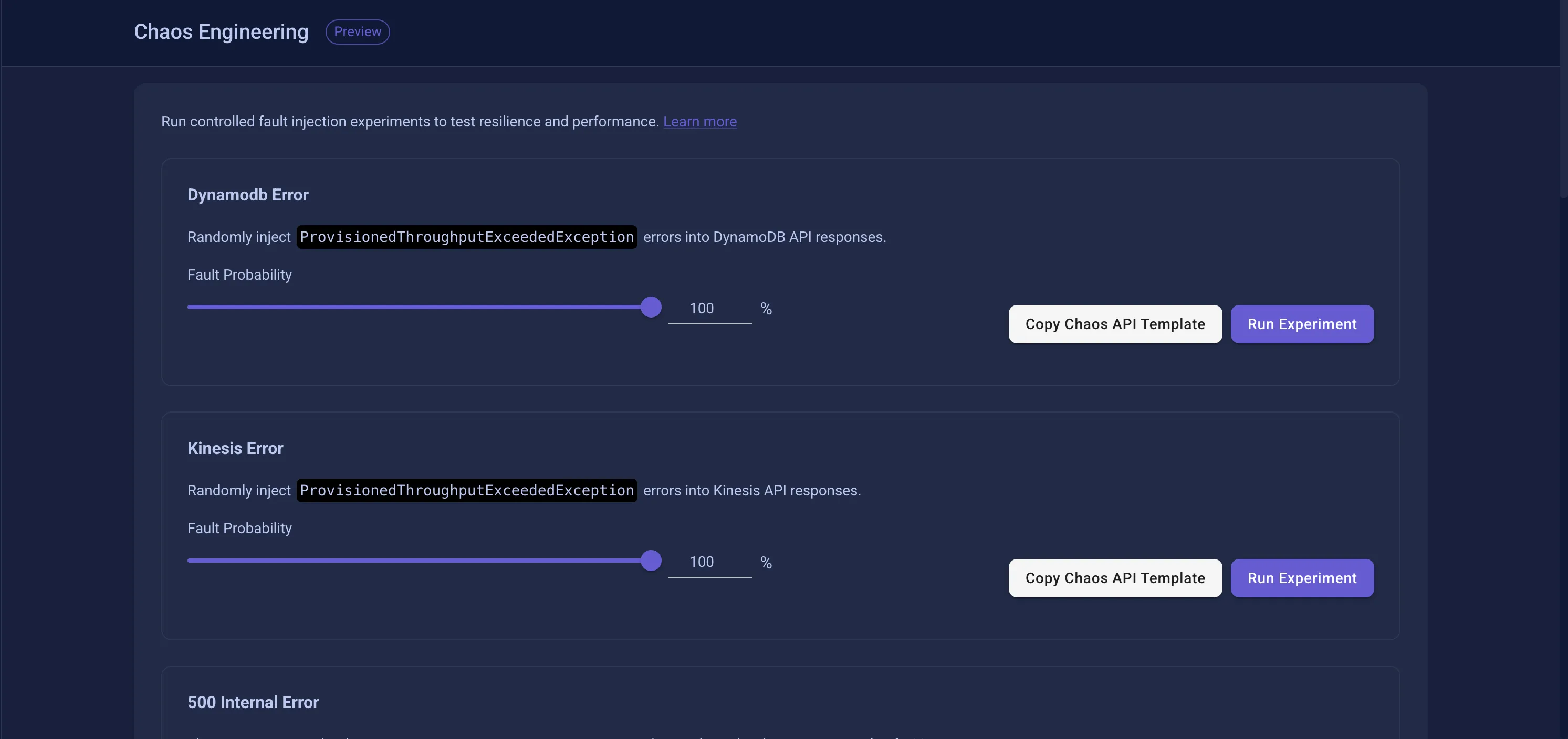Click the Chaos Engineering page title
The height and width of the screenshot is (739, 1568).
click(221, 31)
